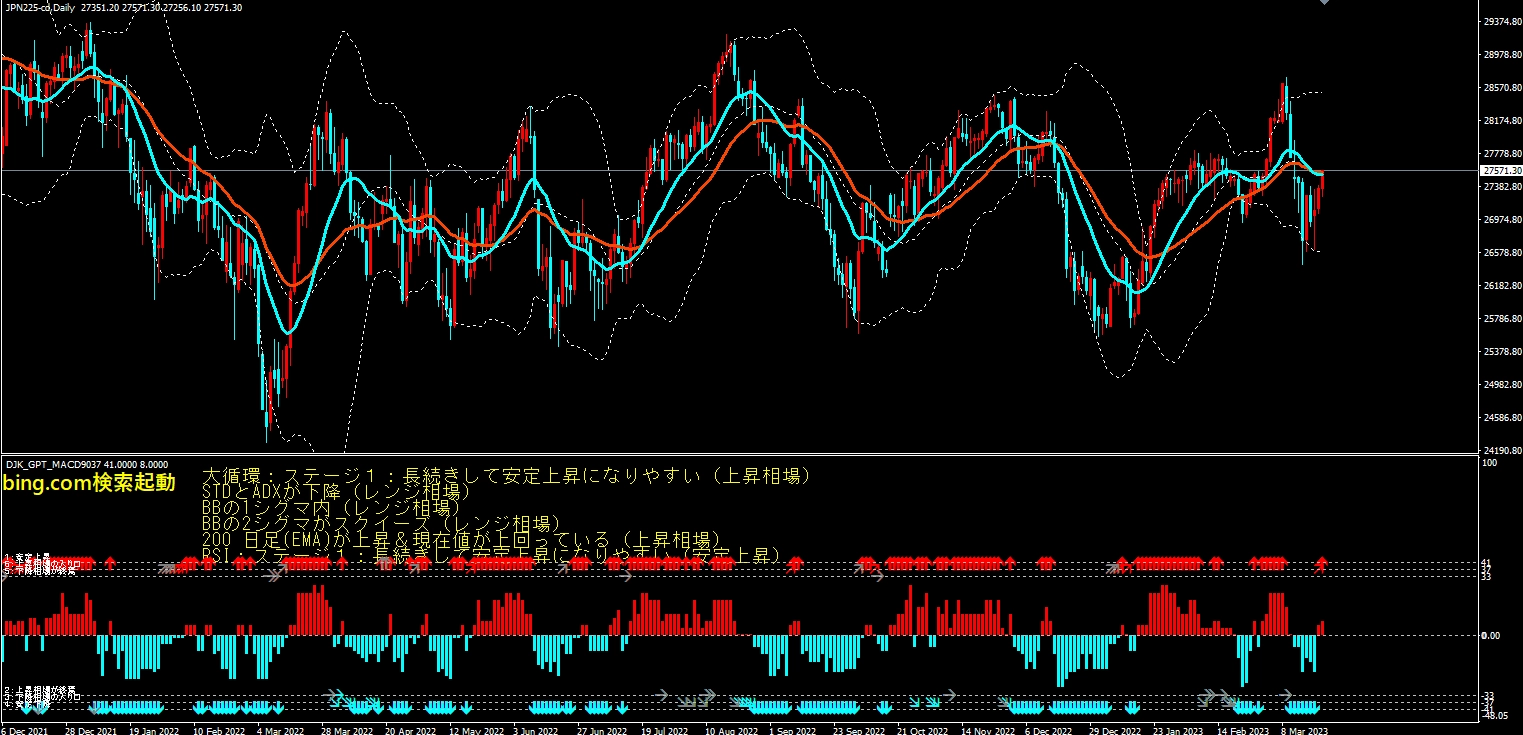Click the single cyan down arrow near 27 Jun 2022
The height and width of the screenshot is (735, 1523).
(622, 708)
